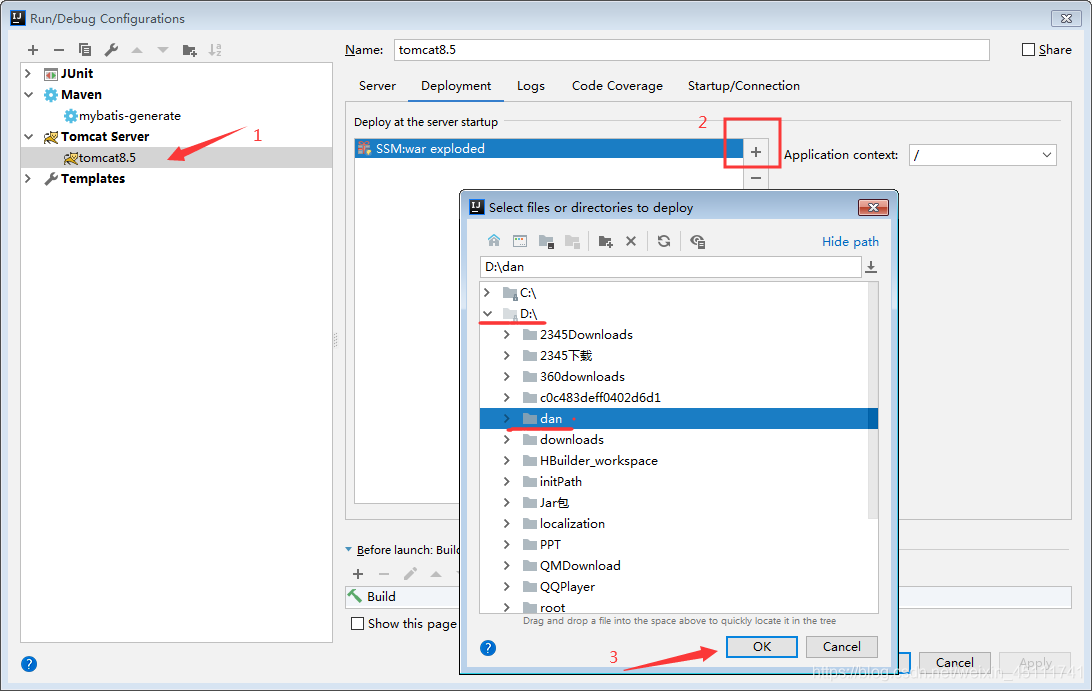Click Apply button in configurations window

pos(1035,662)
